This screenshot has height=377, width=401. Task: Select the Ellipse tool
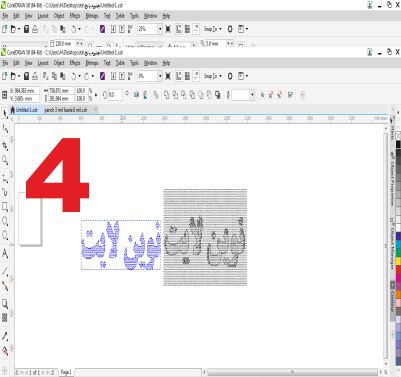[x=5, y=221]
